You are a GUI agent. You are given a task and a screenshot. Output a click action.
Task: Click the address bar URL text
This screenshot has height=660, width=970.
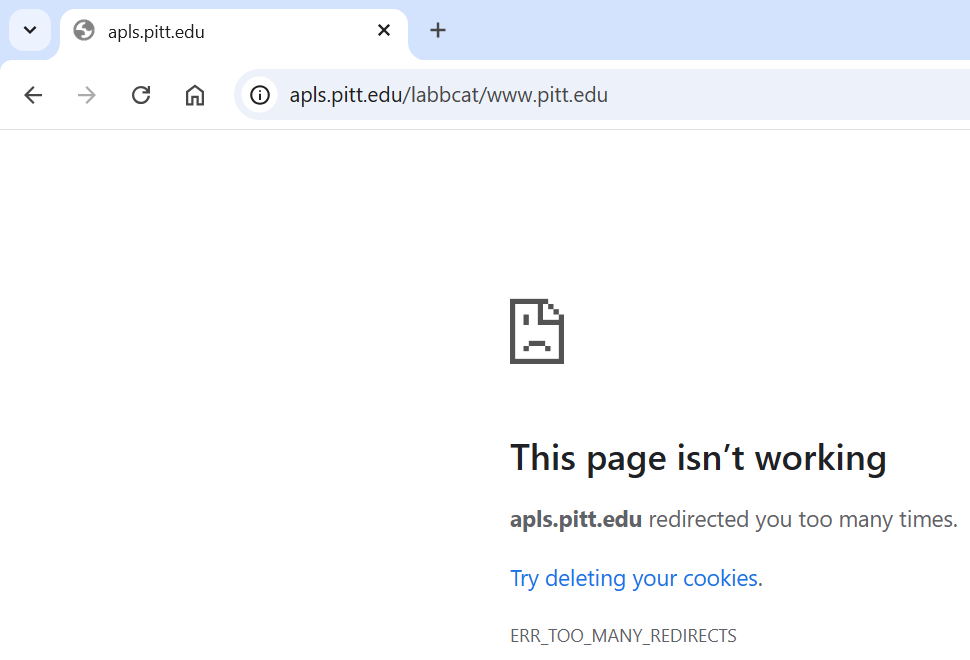pyautogui.click(x=449, y=95)
